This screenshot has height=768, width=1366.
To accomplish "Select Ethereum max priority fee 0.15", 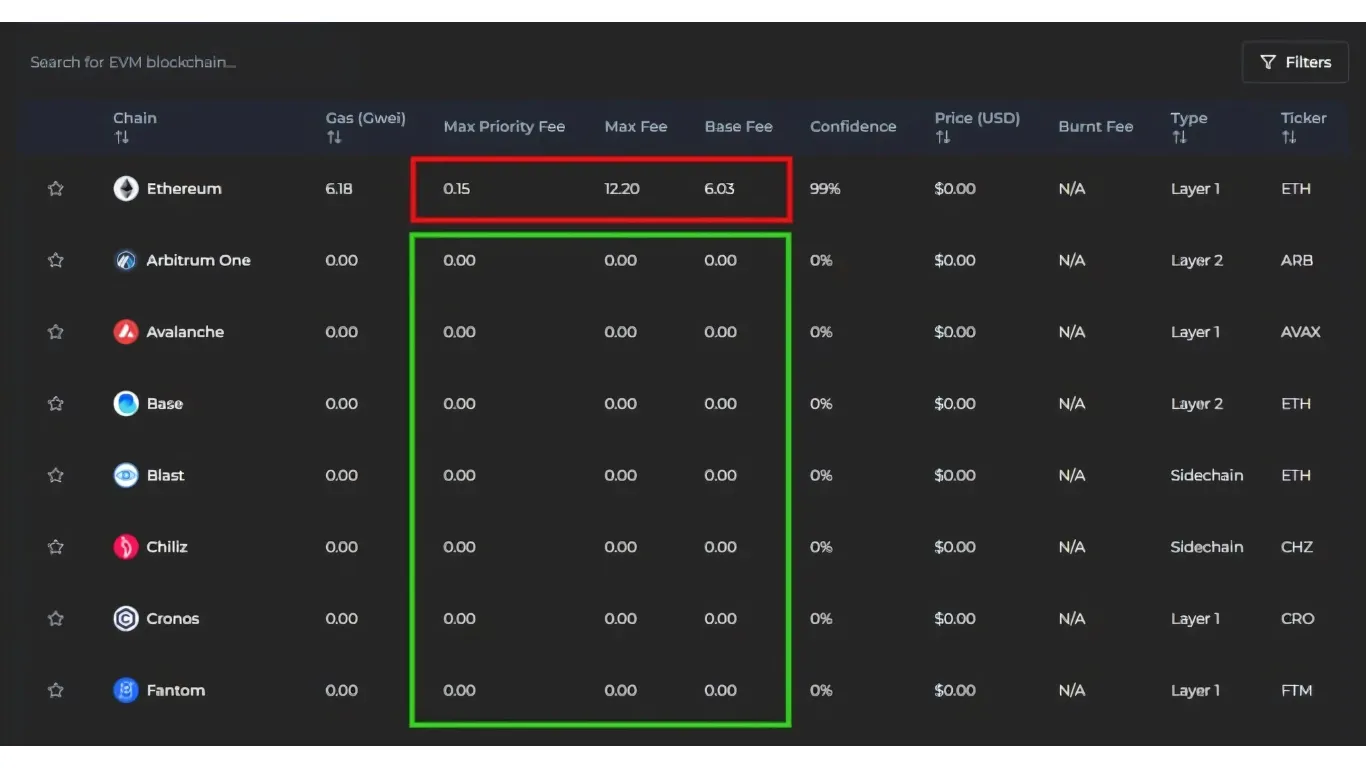I will (457, 189).
